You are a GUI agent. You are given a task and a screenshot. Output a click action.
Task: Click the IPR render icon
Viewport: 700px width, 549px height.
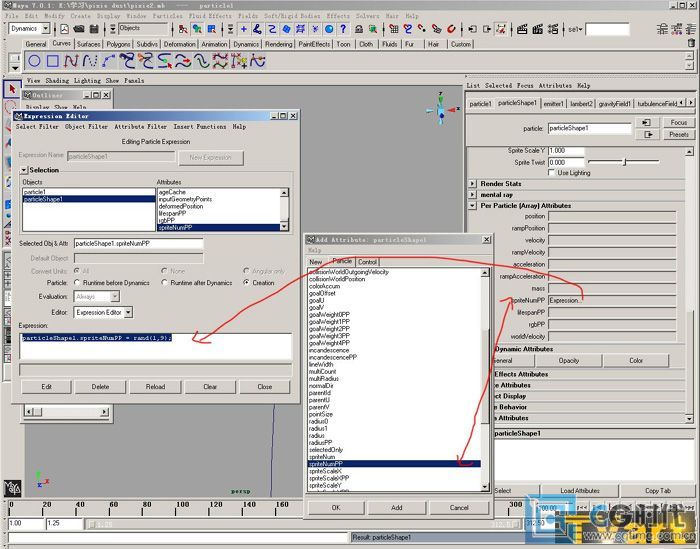(x=538, y=29)
